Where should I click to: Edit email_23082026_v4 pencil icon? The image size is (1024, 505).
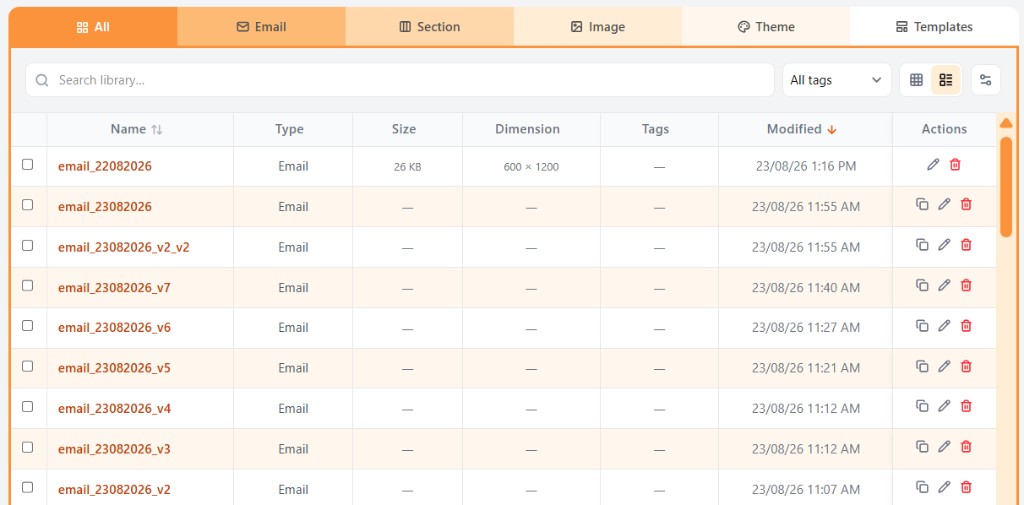coord(944,406)
